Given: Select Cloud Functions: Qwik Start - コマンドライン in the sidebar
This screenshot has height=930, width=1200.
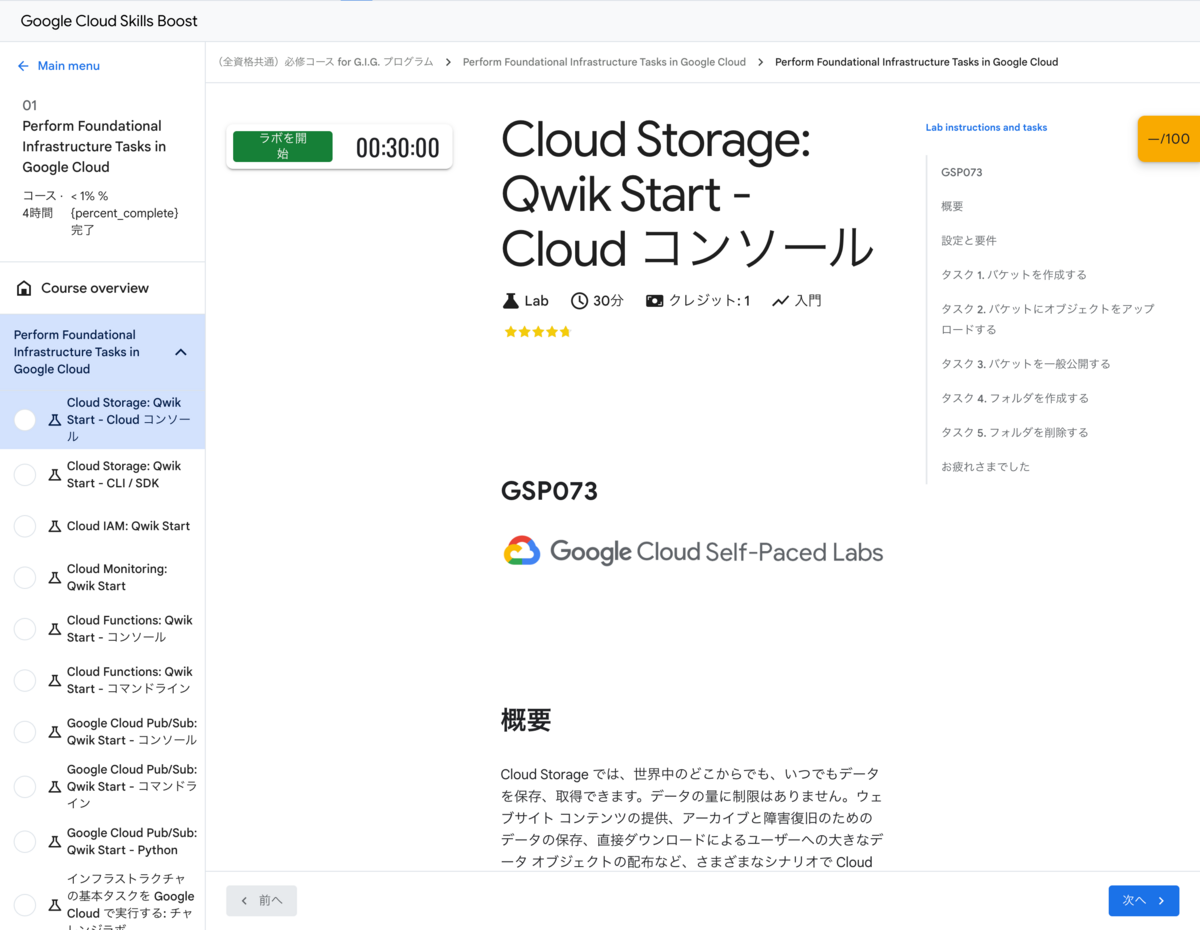Looking at the screenshot, I should 129,679.
